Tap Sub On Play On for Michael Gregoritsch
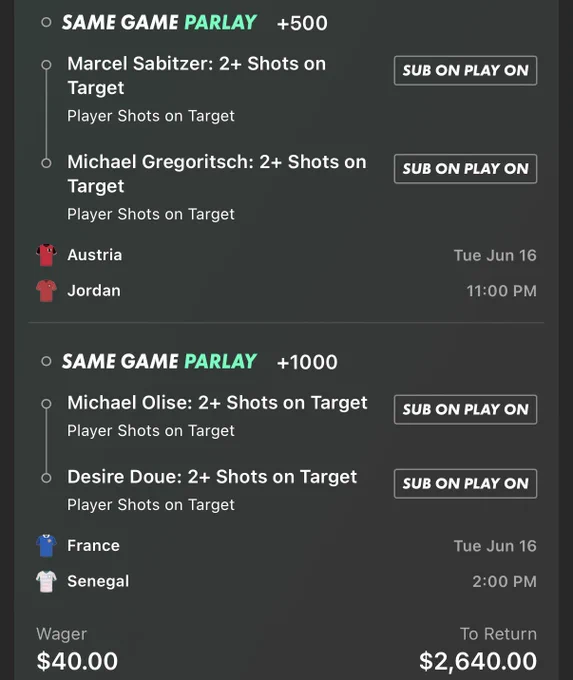573x680 pixels. tap(465, 169)
